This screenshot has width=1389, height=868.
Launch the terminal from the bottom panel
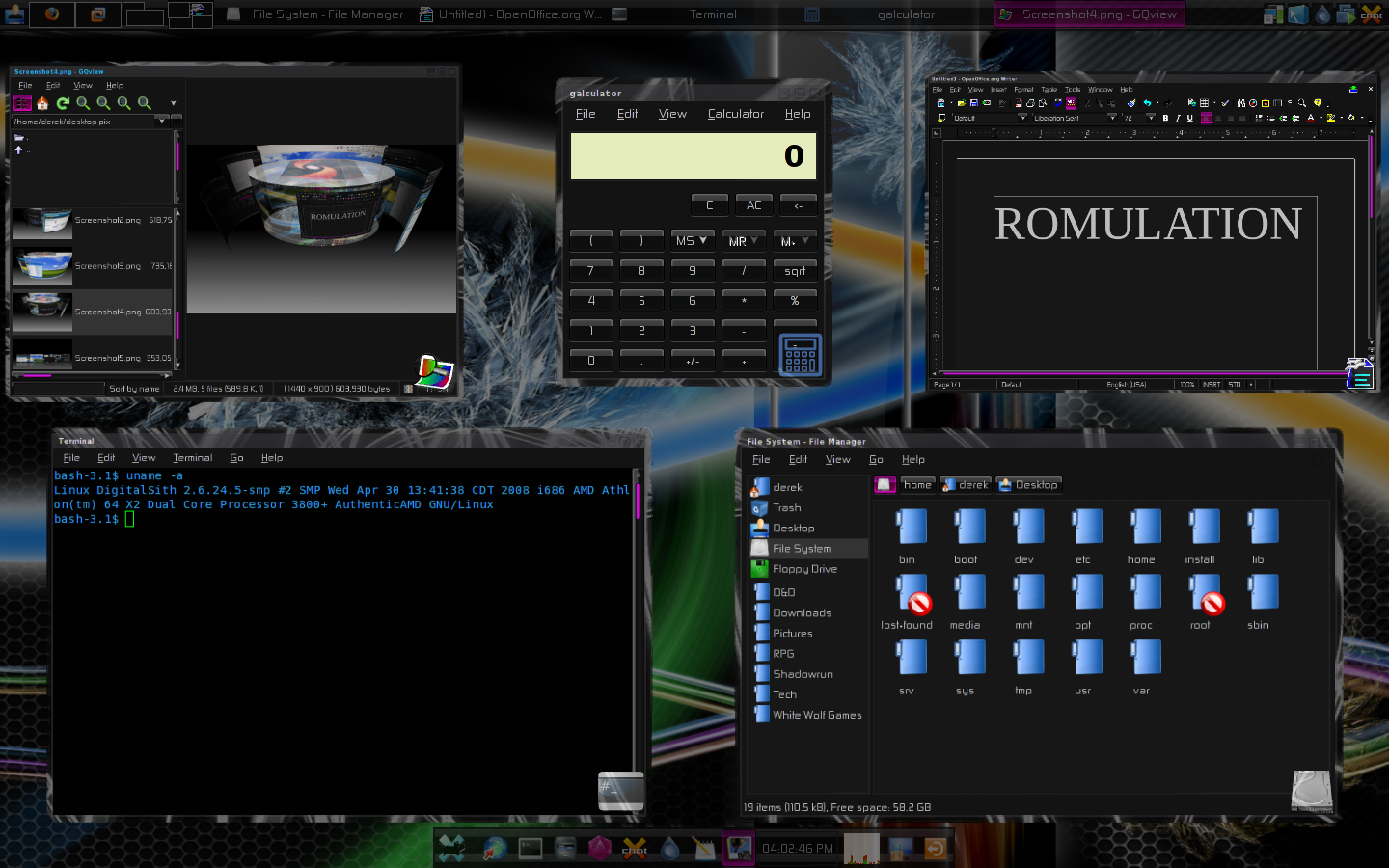(531, 848)
